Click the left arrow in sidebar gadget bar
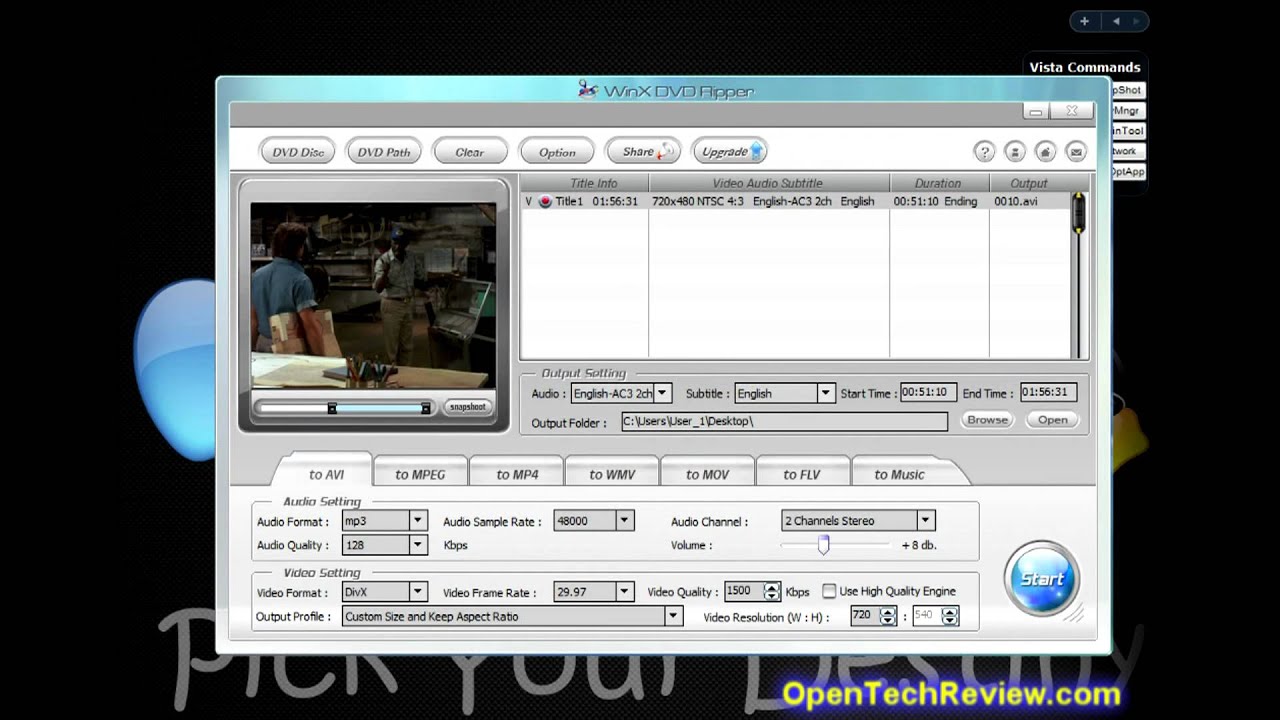The width and height of the screenshot is (1280, 720). (1116, 21)
